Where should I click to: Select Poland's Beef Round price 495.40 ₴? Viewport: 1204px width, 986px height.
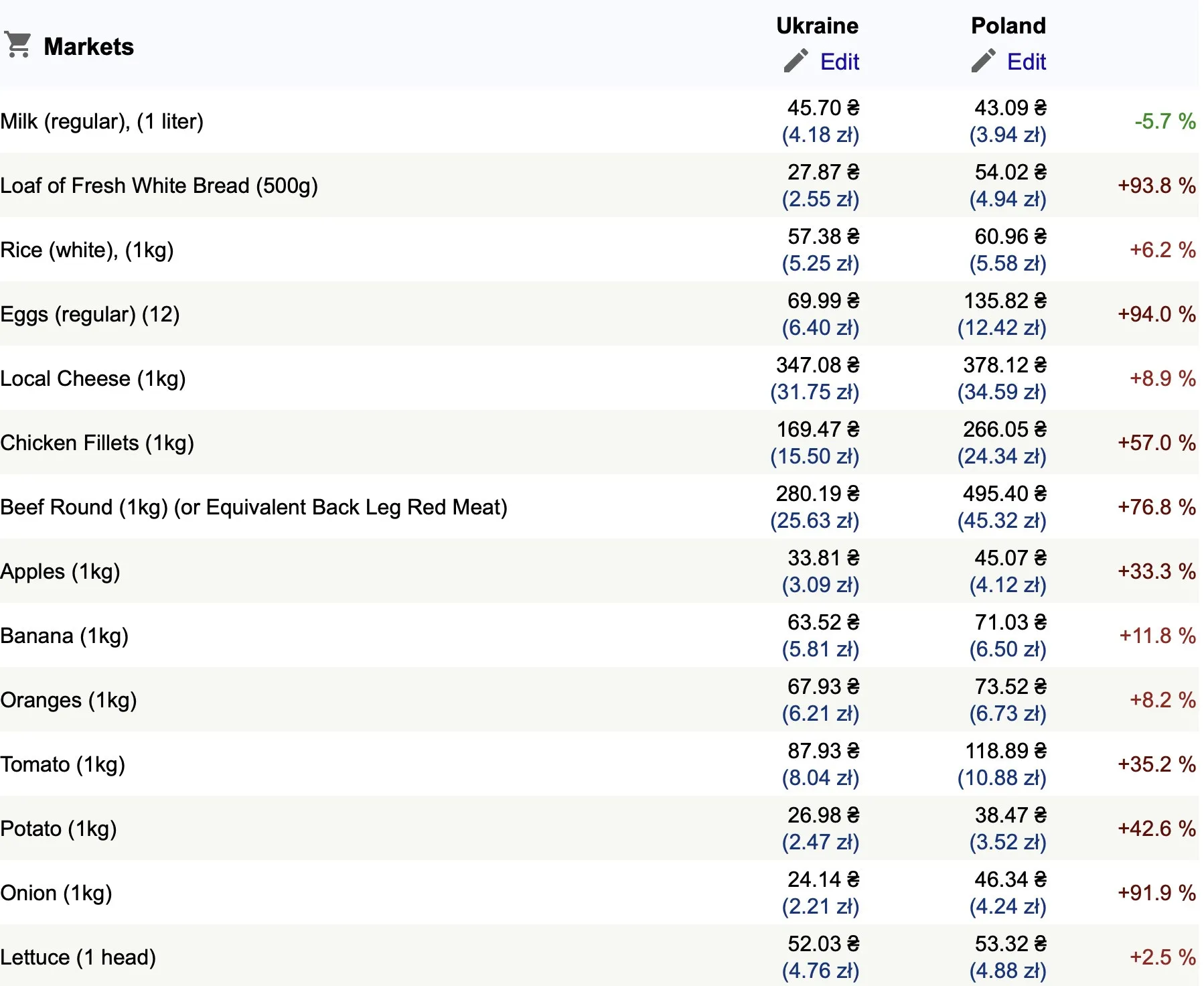click(1004, 494)
